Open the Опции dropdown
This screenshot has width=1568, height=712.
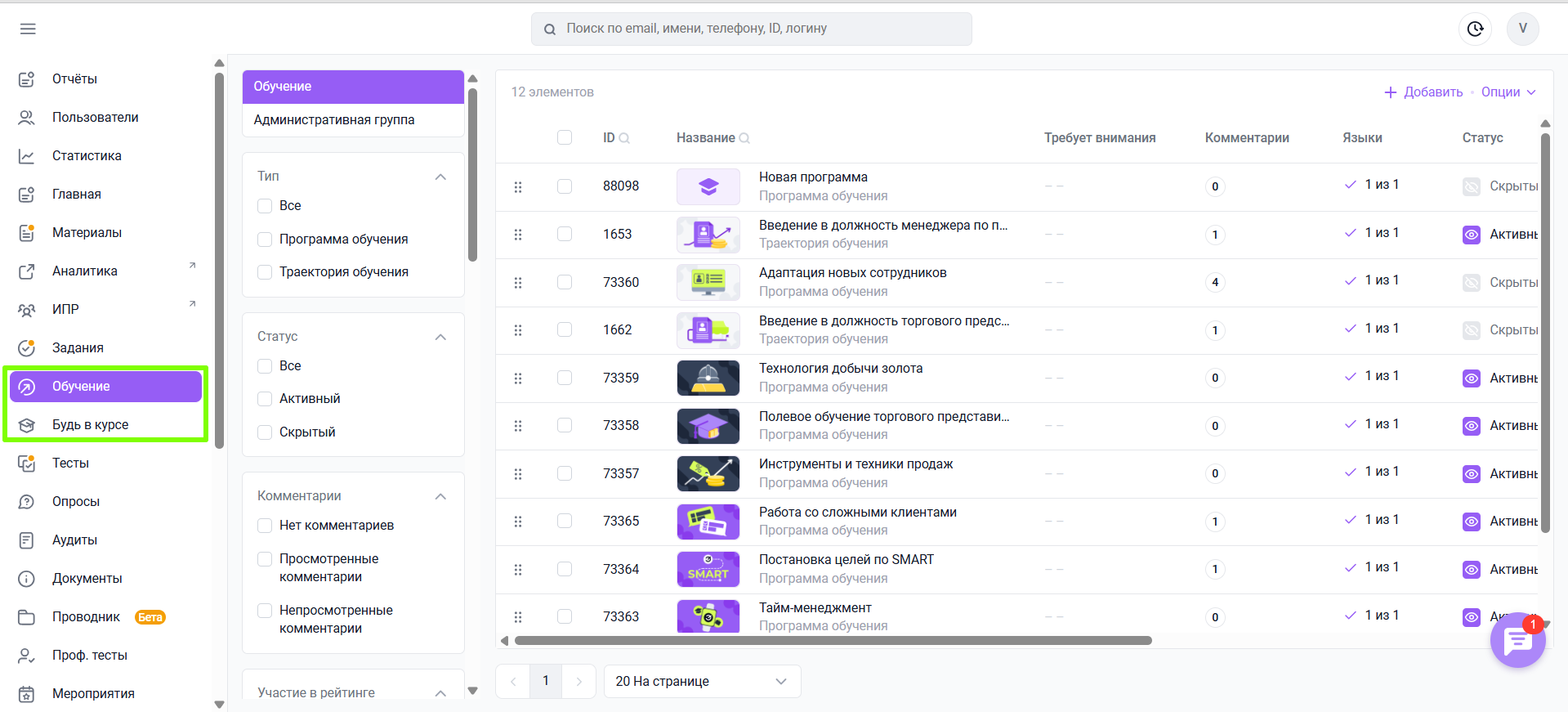click(1508, 92)
